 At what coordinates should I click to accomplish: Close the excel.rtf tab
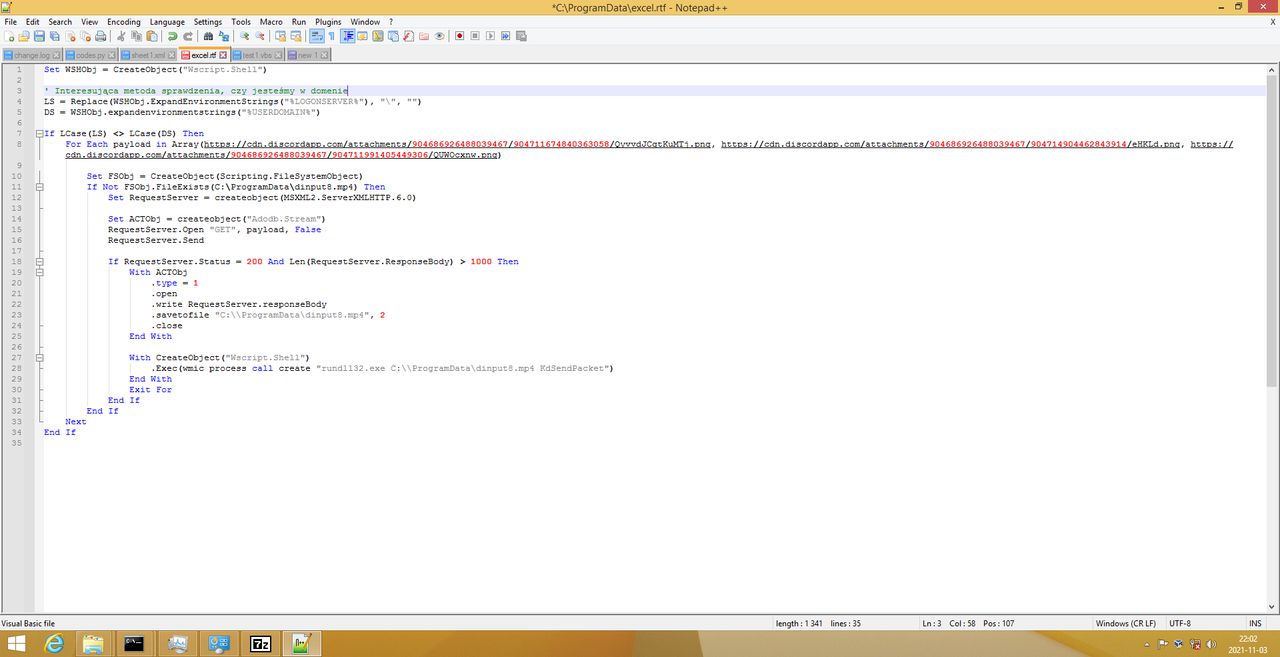click(x=223, y=55)
